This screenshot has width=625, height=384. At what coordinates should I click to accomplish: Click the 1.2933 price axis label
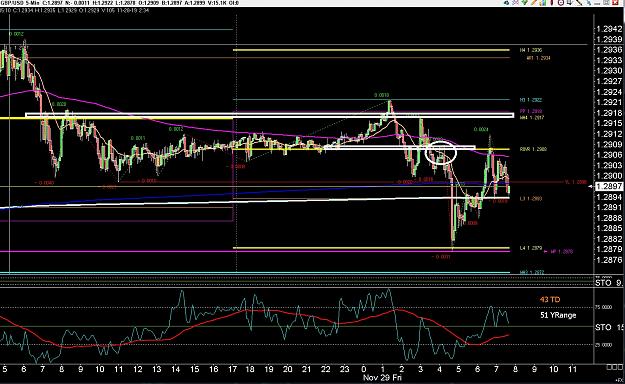(609, 60)
